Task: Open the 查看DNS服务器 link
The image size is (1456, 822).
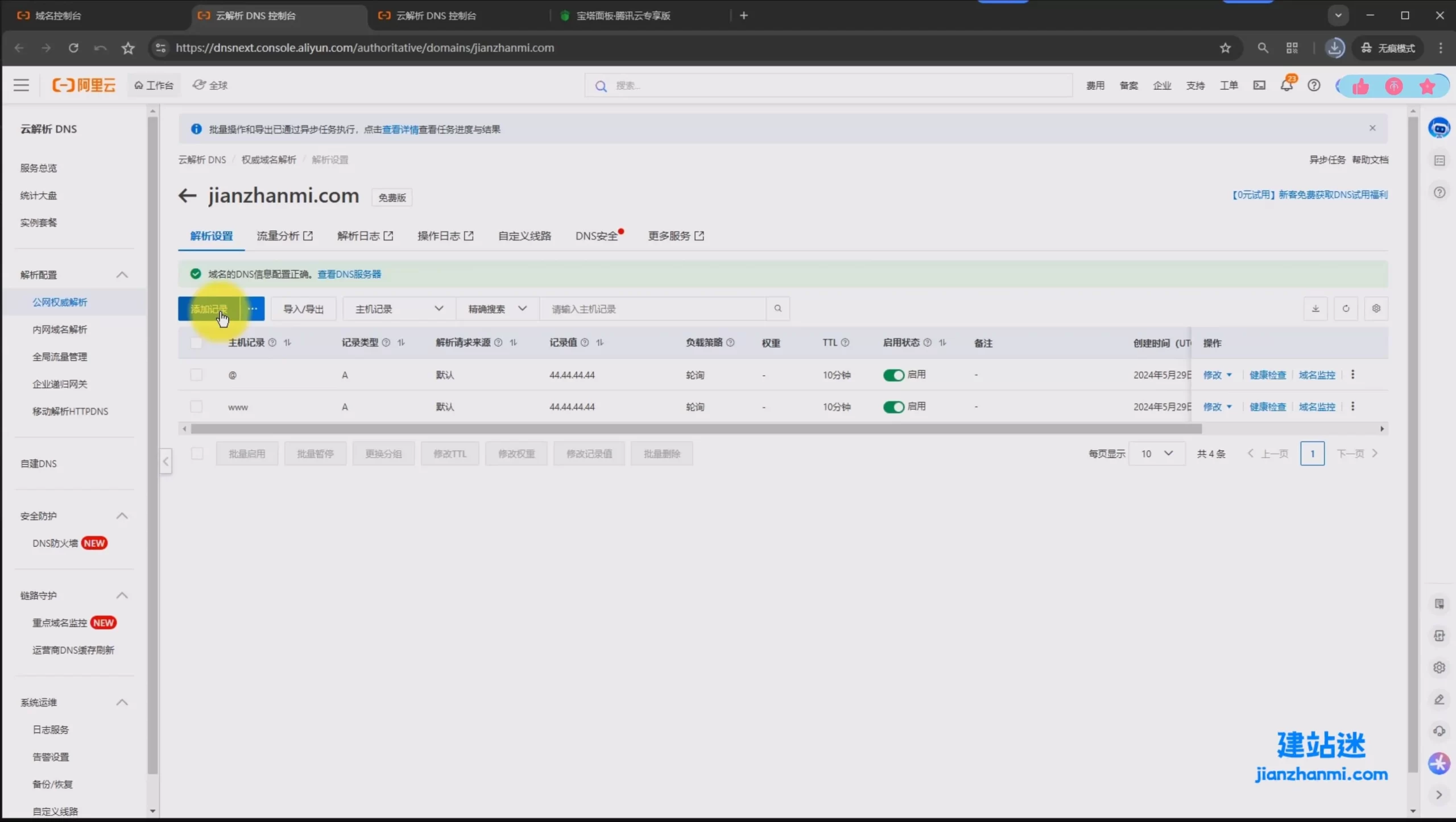Action: coord(349,274)
